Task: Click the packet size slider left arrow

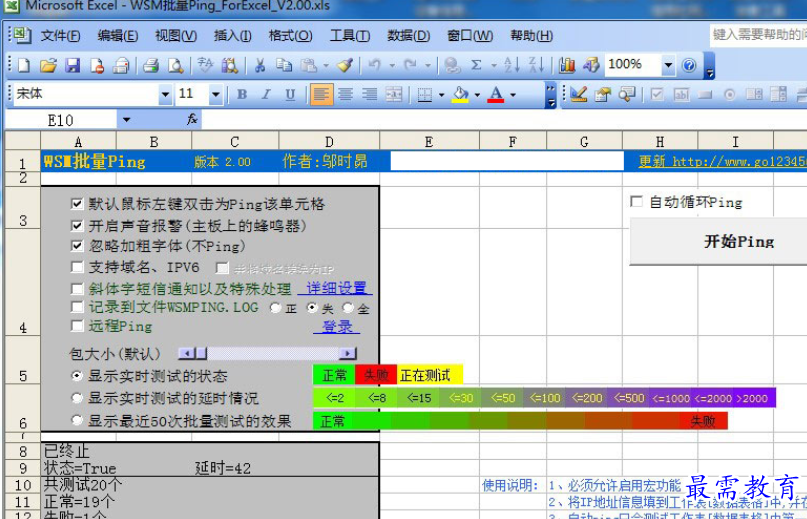Action: (x=187, y=353)
